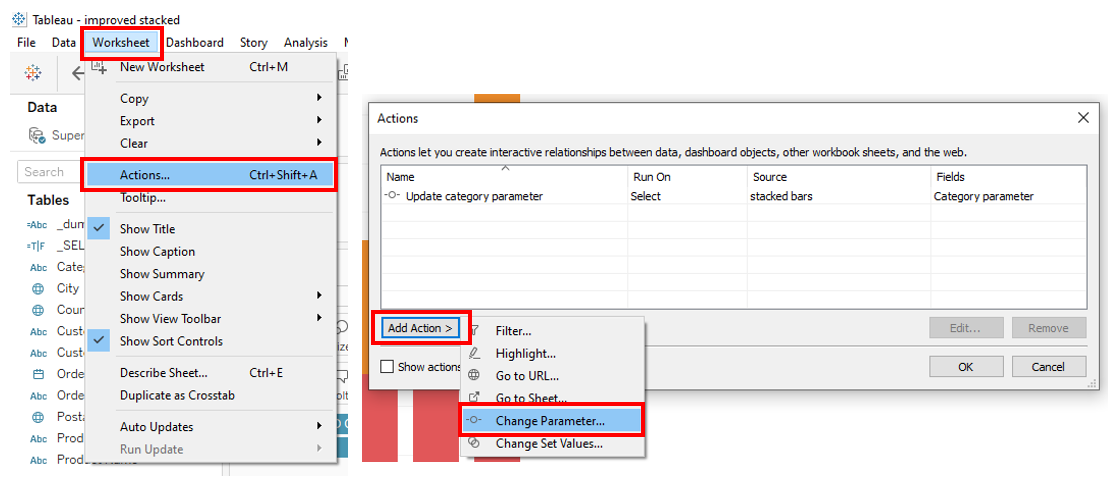Open the Dashboard menu
Viewport: 1108px width, 483px height.
click(x=195, y=42)
